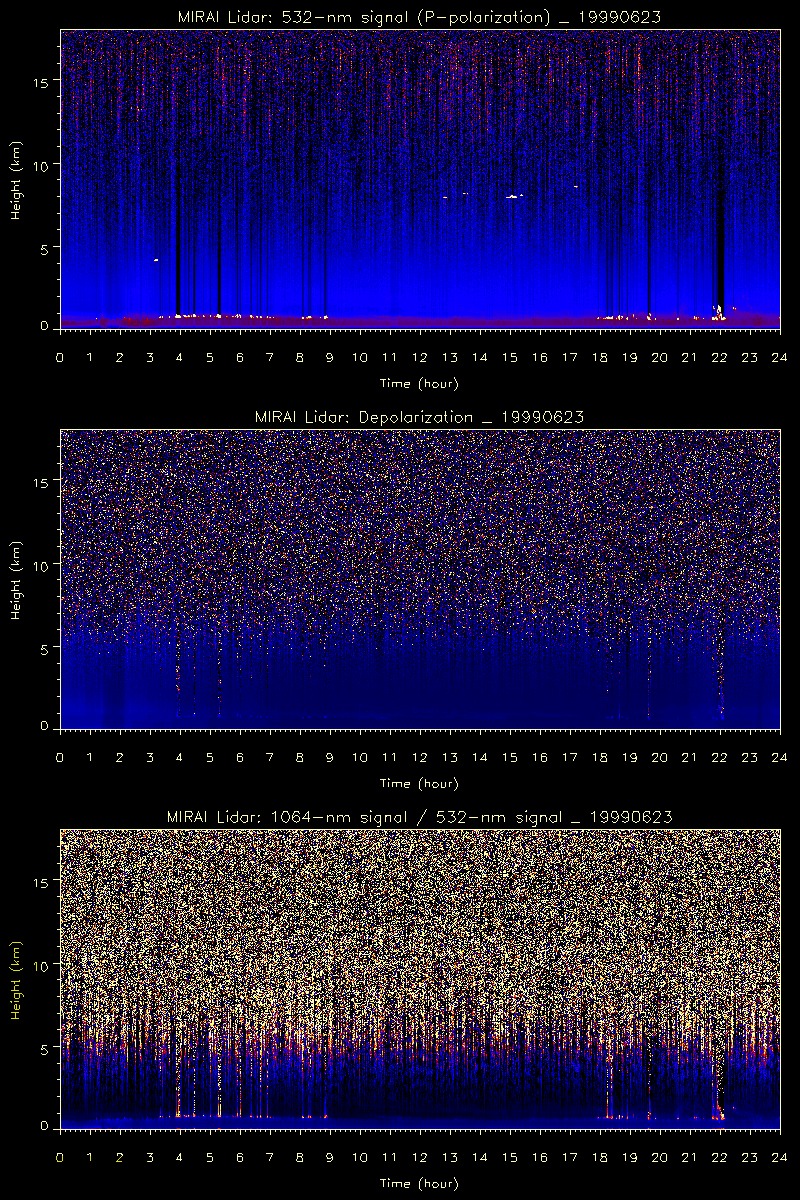Click 'Time (hour)' label under the 1064/532 ratio plot
This screenshot has width=800, height=1200.
pos(419,1183)
